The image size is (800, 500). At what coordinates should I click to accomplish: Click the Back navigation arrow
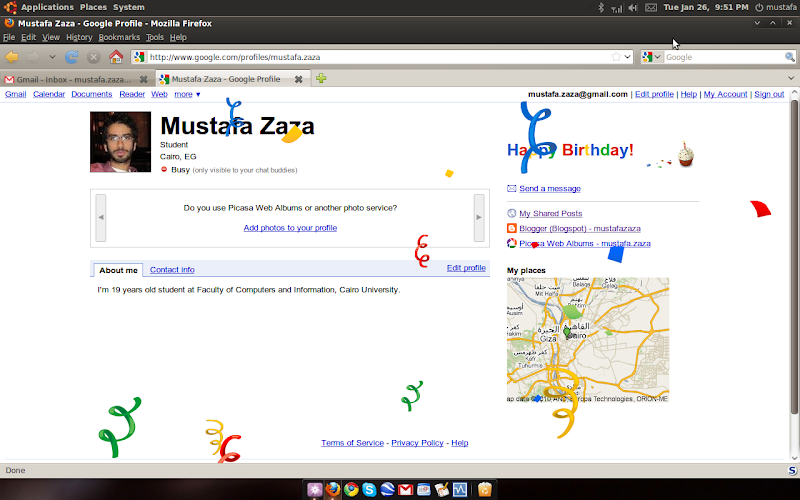12,57
